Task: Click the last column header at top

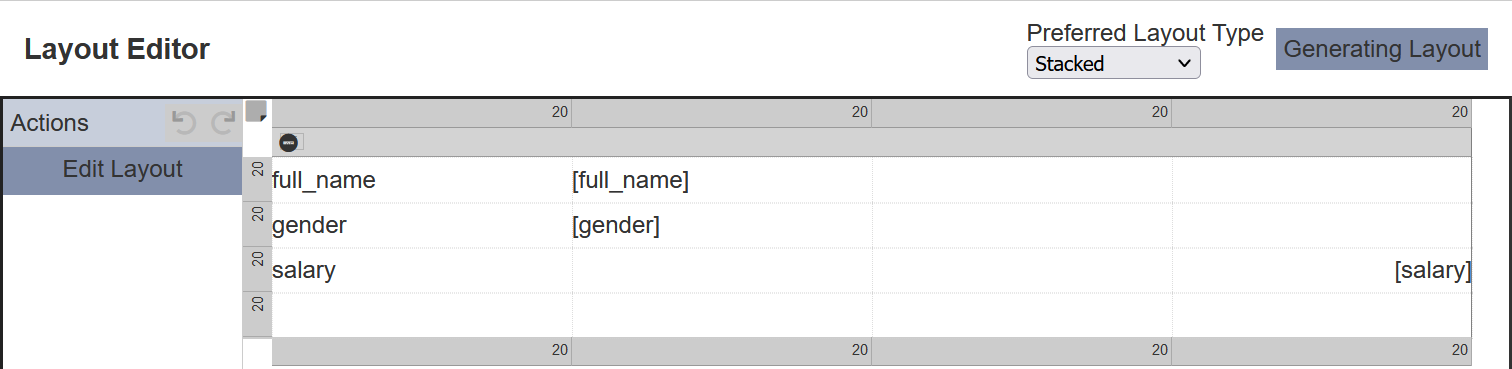Action: click(1322, 112)
